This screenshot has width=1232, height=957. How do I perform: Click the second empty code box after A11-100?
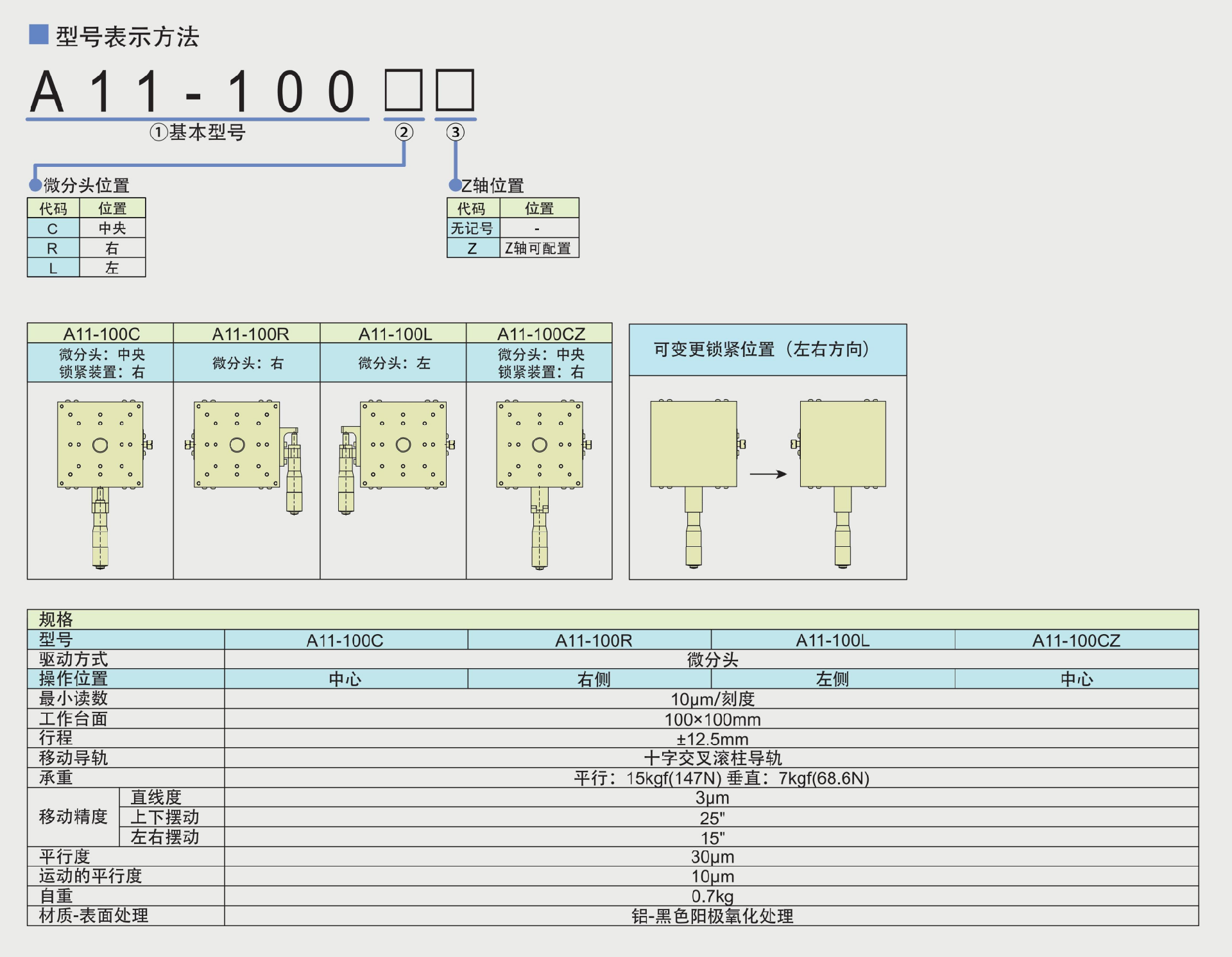click(x=455, y=91)
